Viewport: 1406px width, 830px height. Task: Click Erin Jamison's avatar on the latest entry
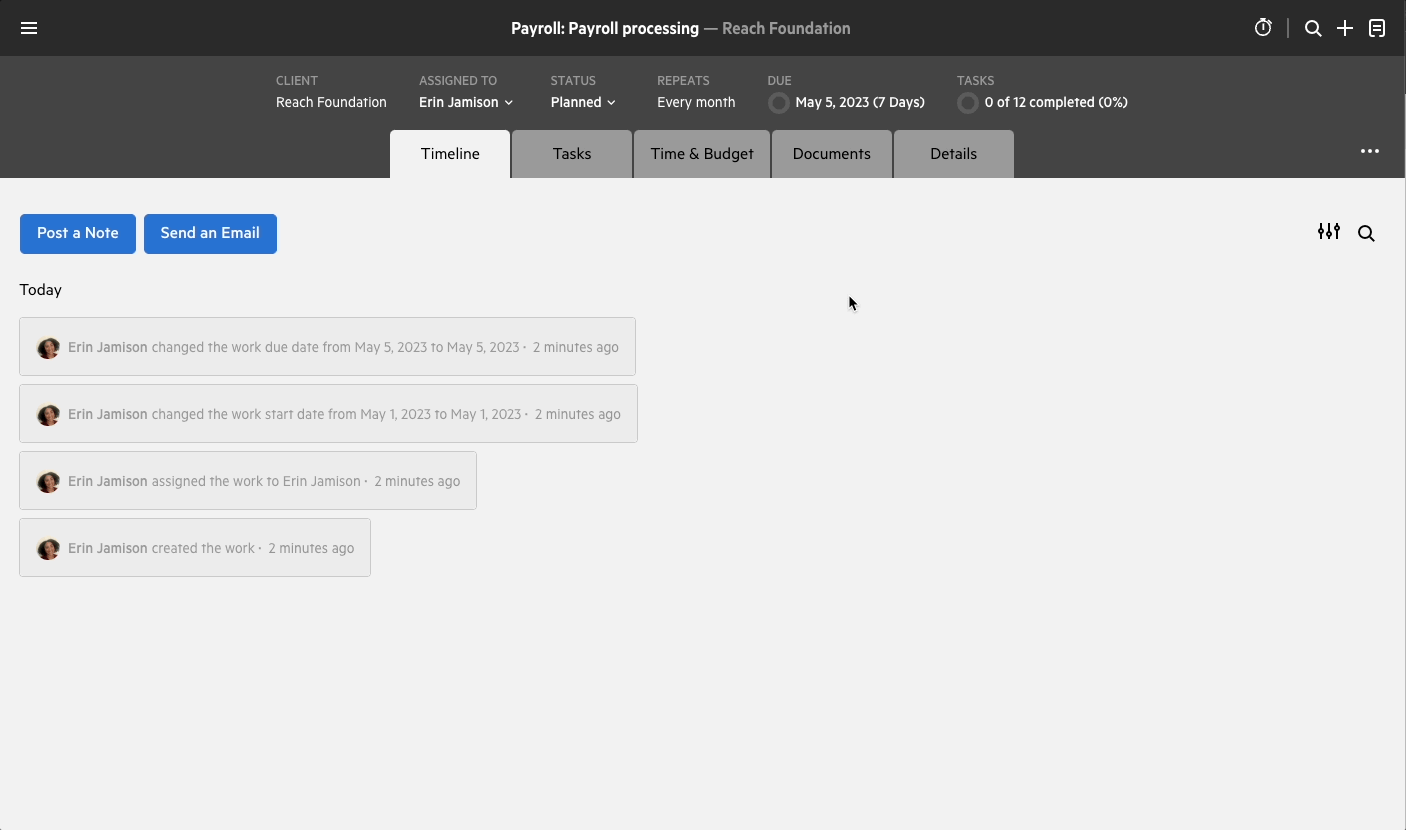(48, 347)
